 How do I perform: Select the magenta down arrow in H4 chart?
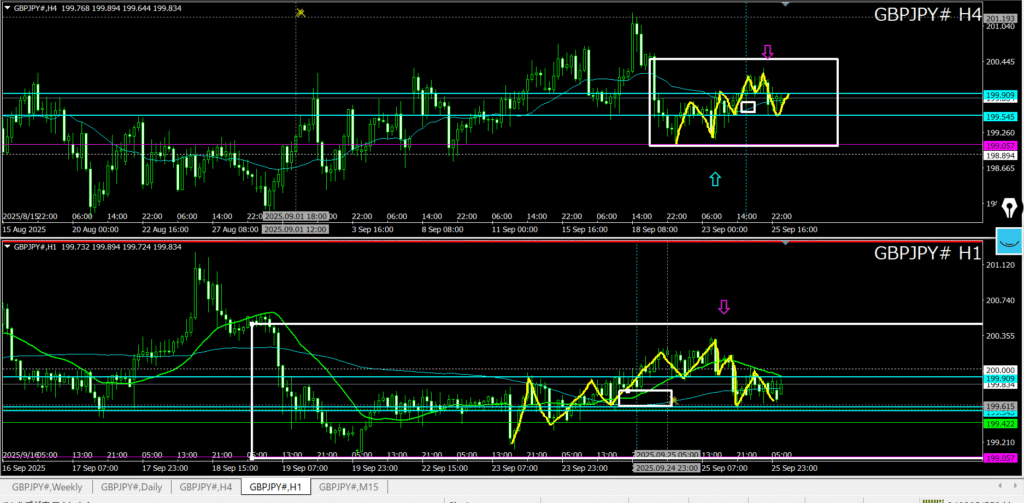pyautogui.click(x=767, y=51)
